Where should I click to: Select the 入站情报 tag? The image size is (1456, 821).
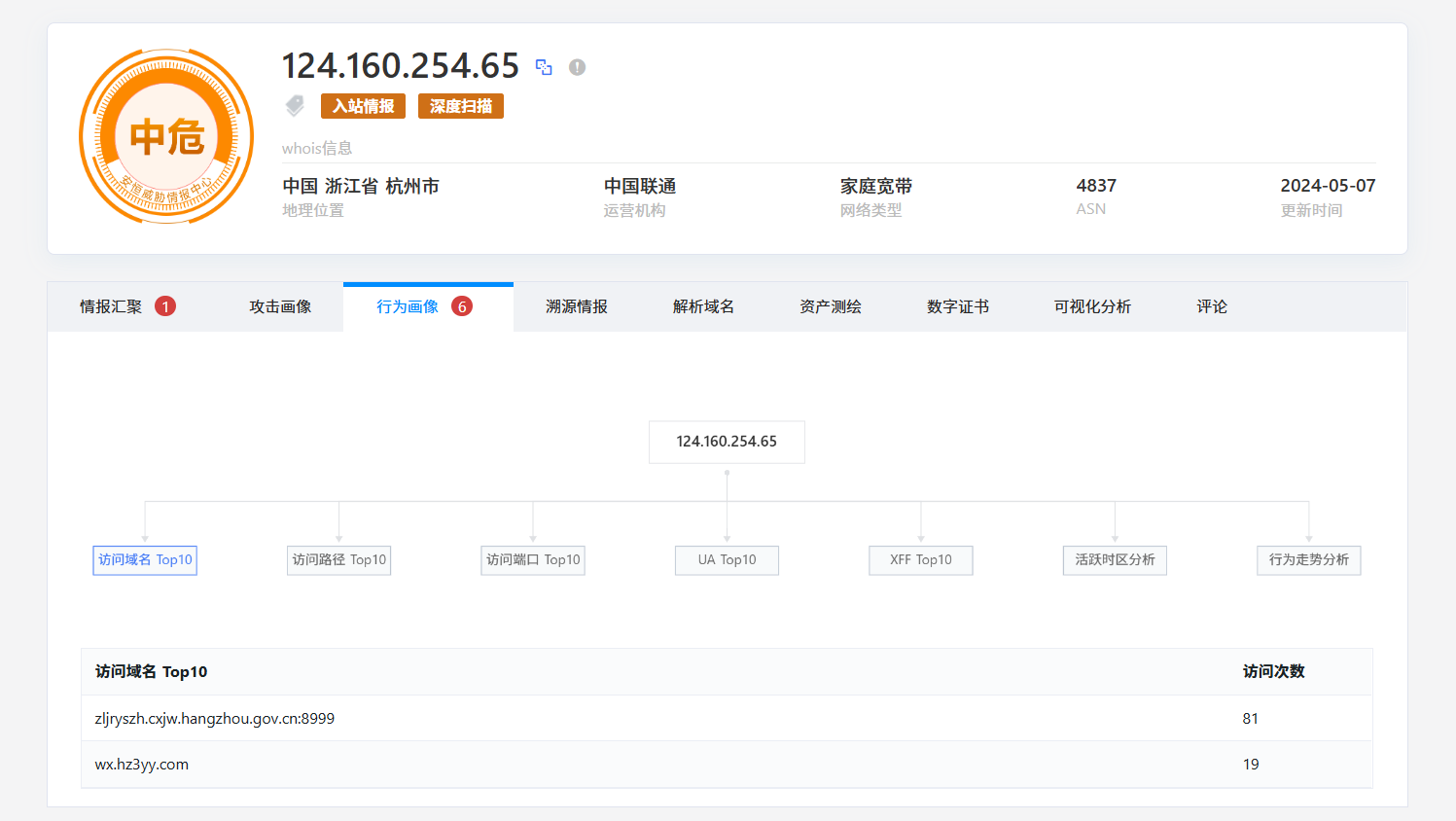tap(363, 106)
